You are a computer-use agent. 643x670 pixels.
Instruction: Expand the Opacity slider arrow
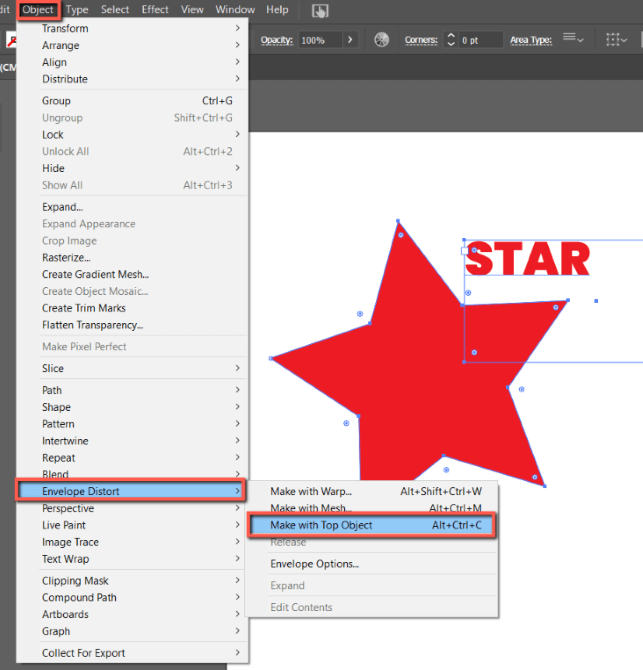[x=350, y=40]
